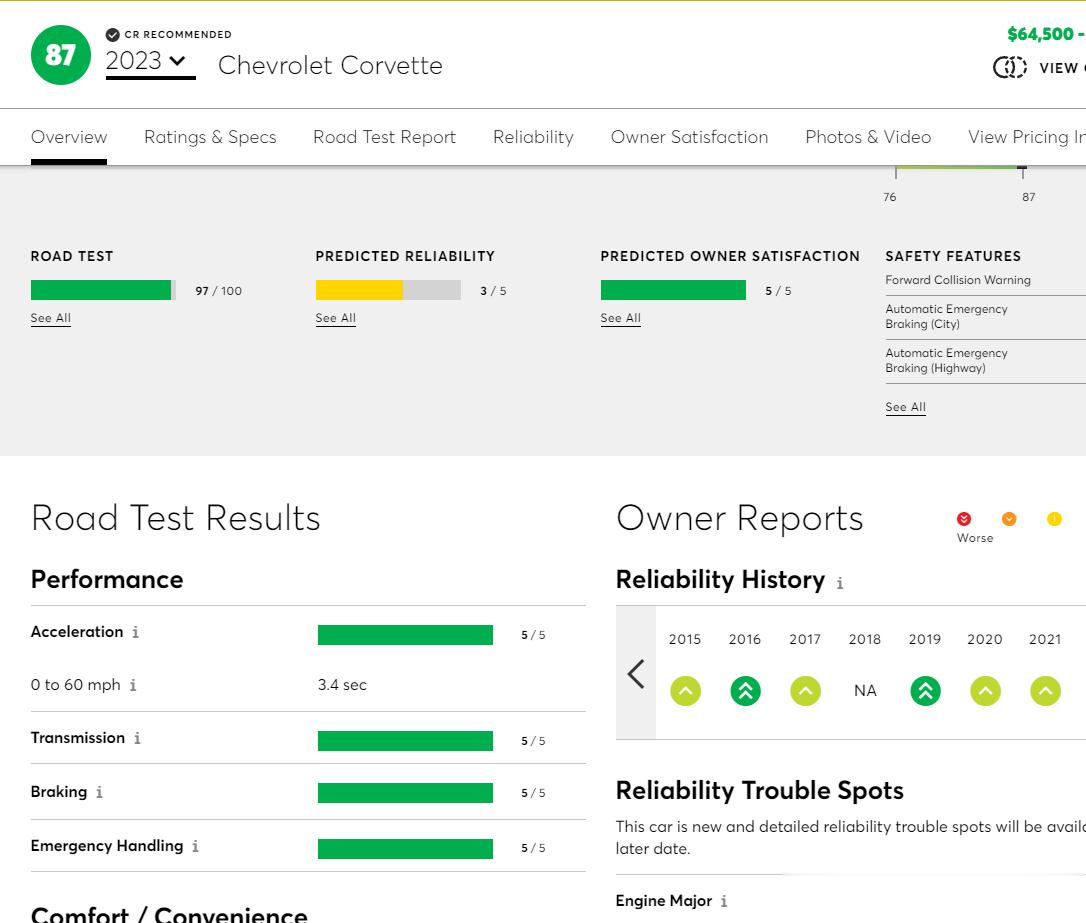Click See All under Road Test

click(51, 318)
